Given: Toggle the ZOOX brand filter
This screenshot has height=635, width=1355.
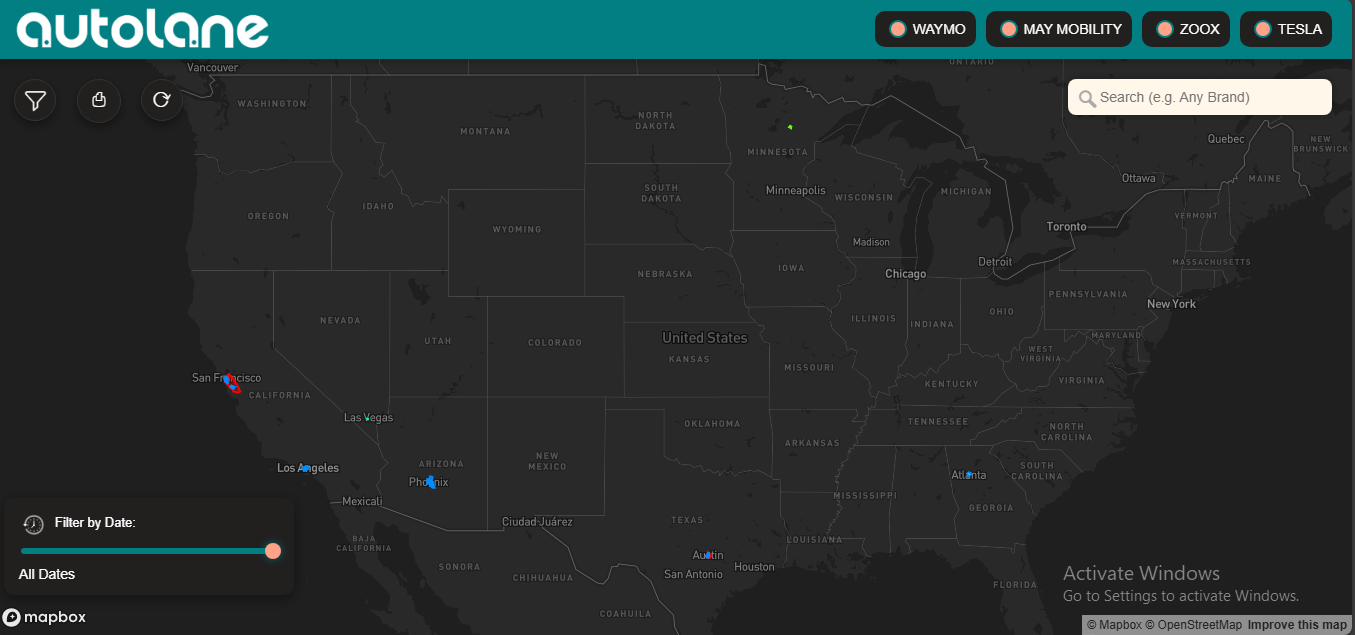Looking at the screenshot, I should pyautogui.click(x=1186, y=29).
